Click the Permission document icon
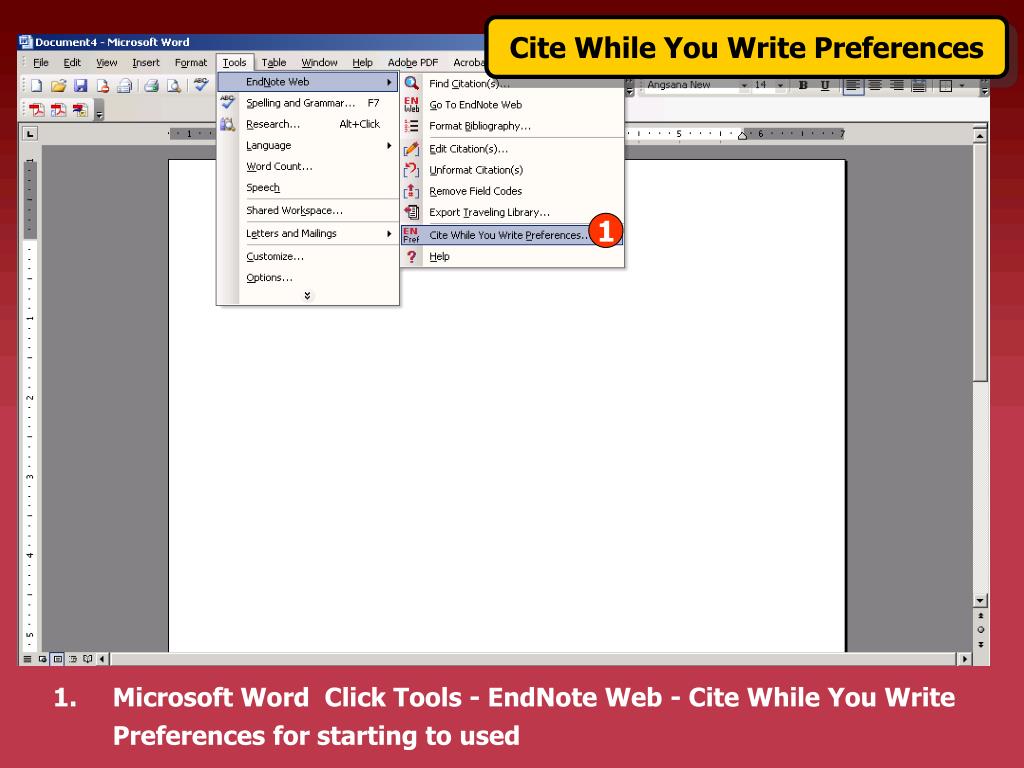The image size is (1024, 768). (x=103, y=86)
